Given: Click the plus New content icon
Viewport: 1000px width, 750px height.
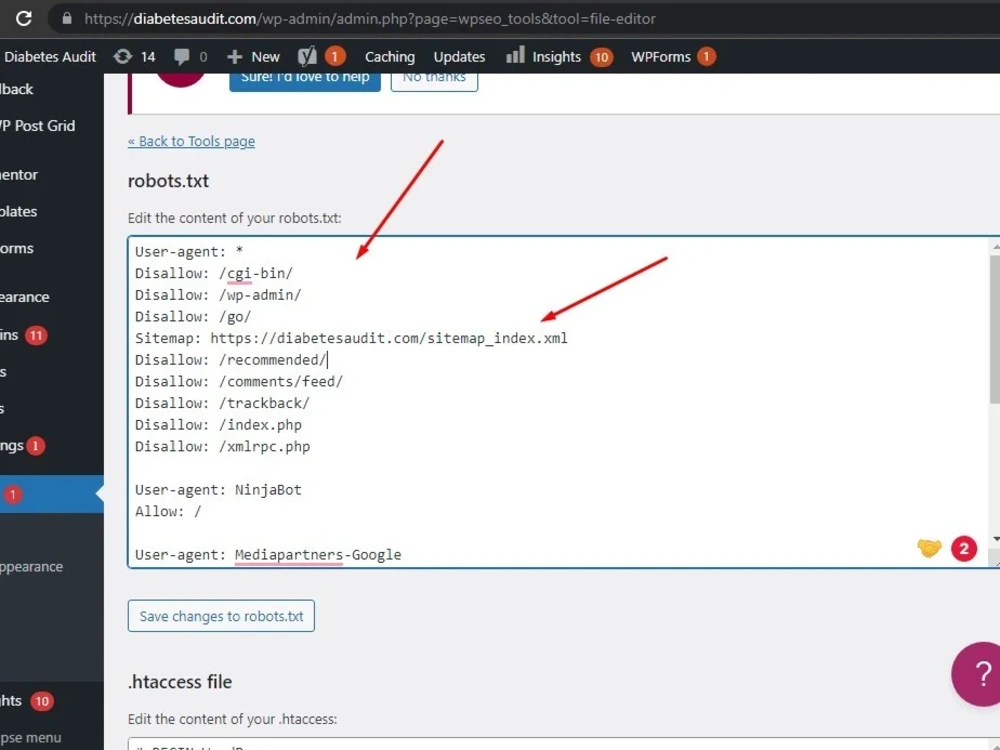Looking at the screenshot, I should coord(235,57).
